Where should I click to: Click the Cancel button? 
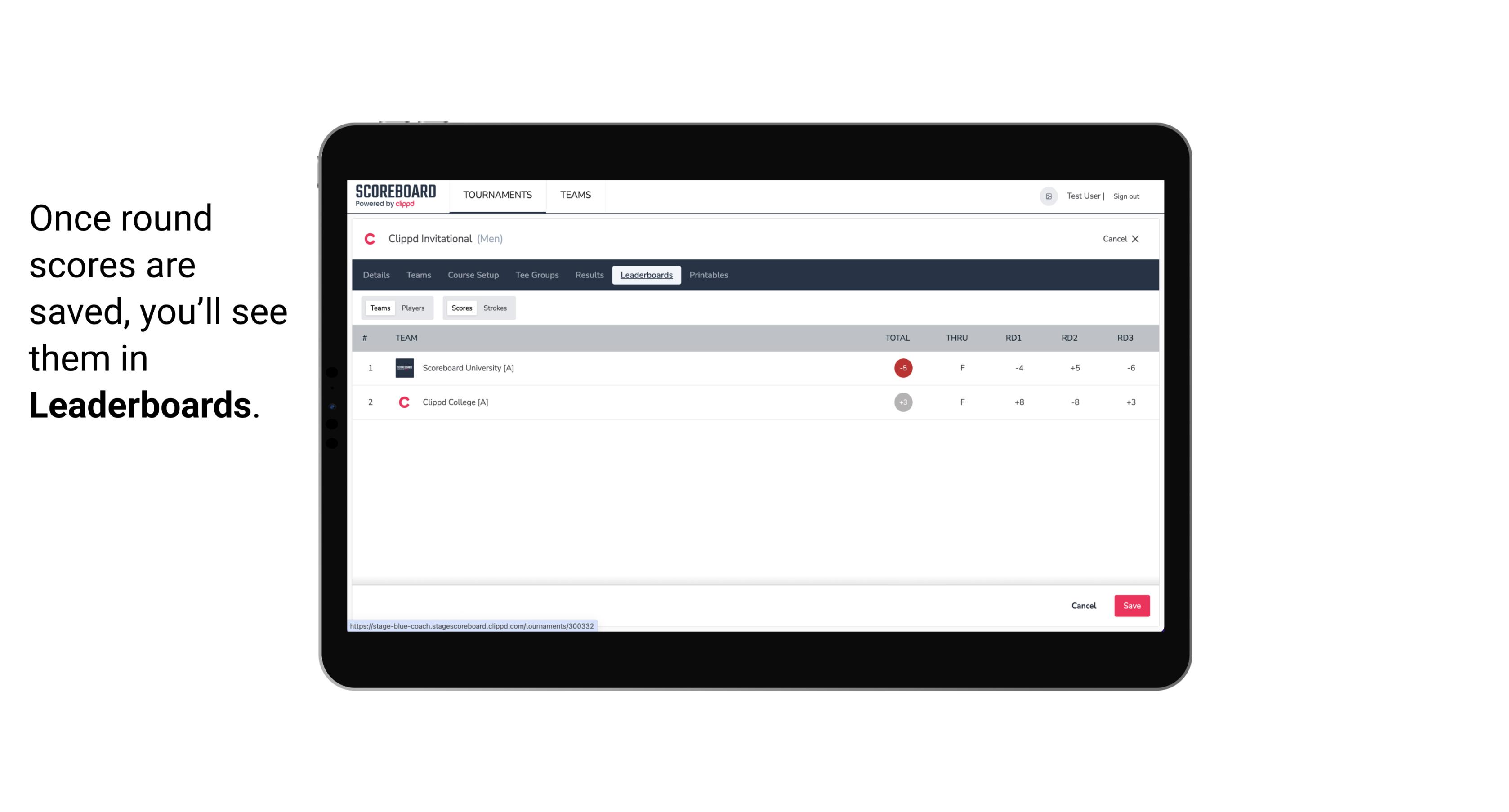click(1083, 605)
